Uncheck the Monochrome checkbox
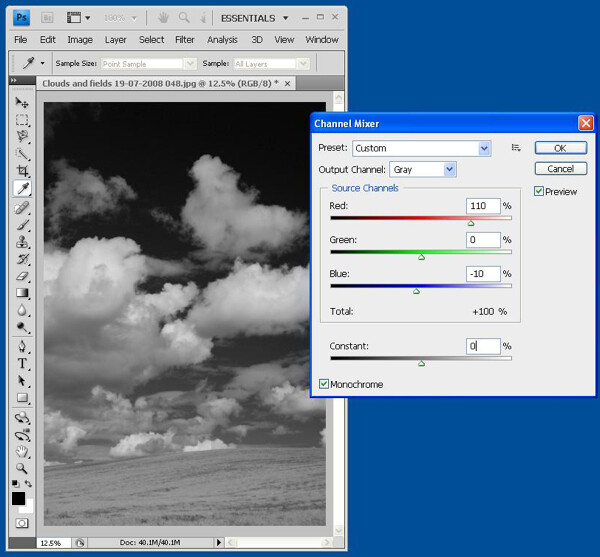 coord(324,384)
